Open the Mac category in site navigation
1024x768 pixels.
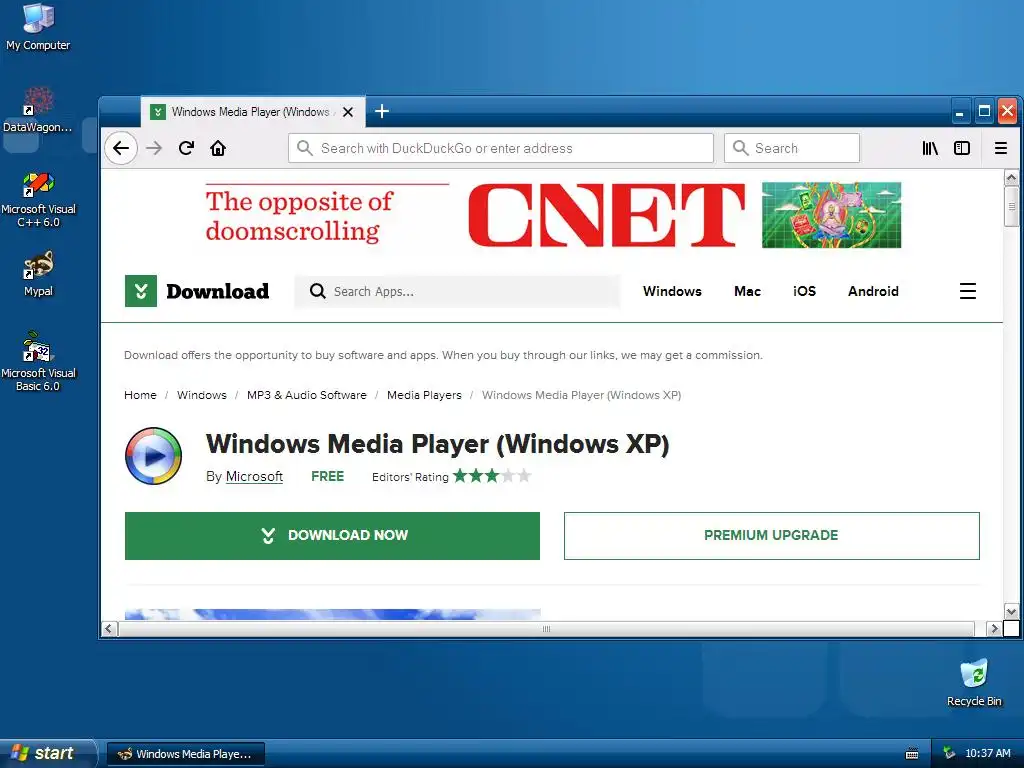pyautogui.click(x=747, y=291)
